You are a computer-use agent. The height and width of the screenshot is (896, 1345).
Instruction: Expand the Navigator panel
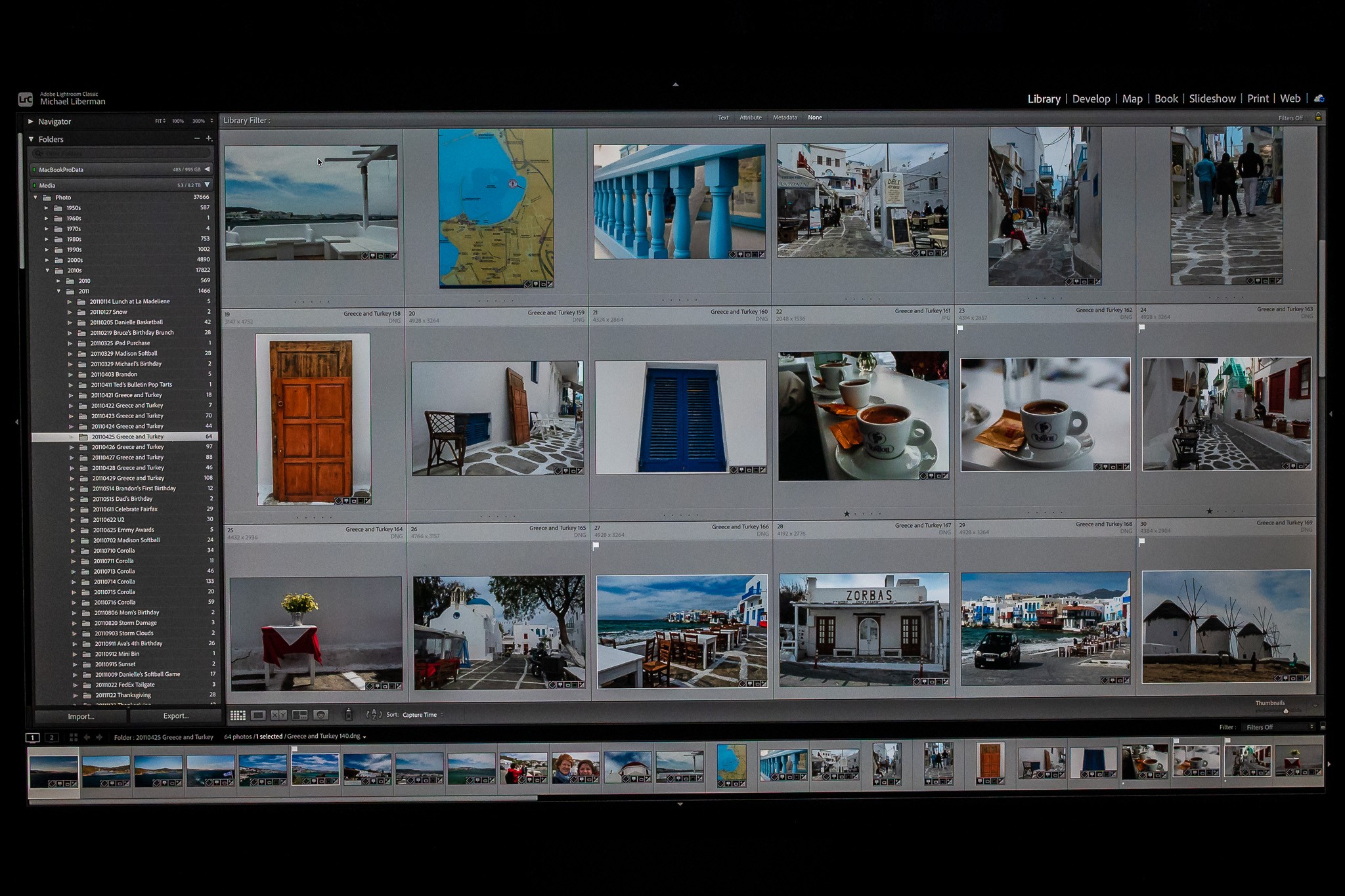(x=30, y=121)
